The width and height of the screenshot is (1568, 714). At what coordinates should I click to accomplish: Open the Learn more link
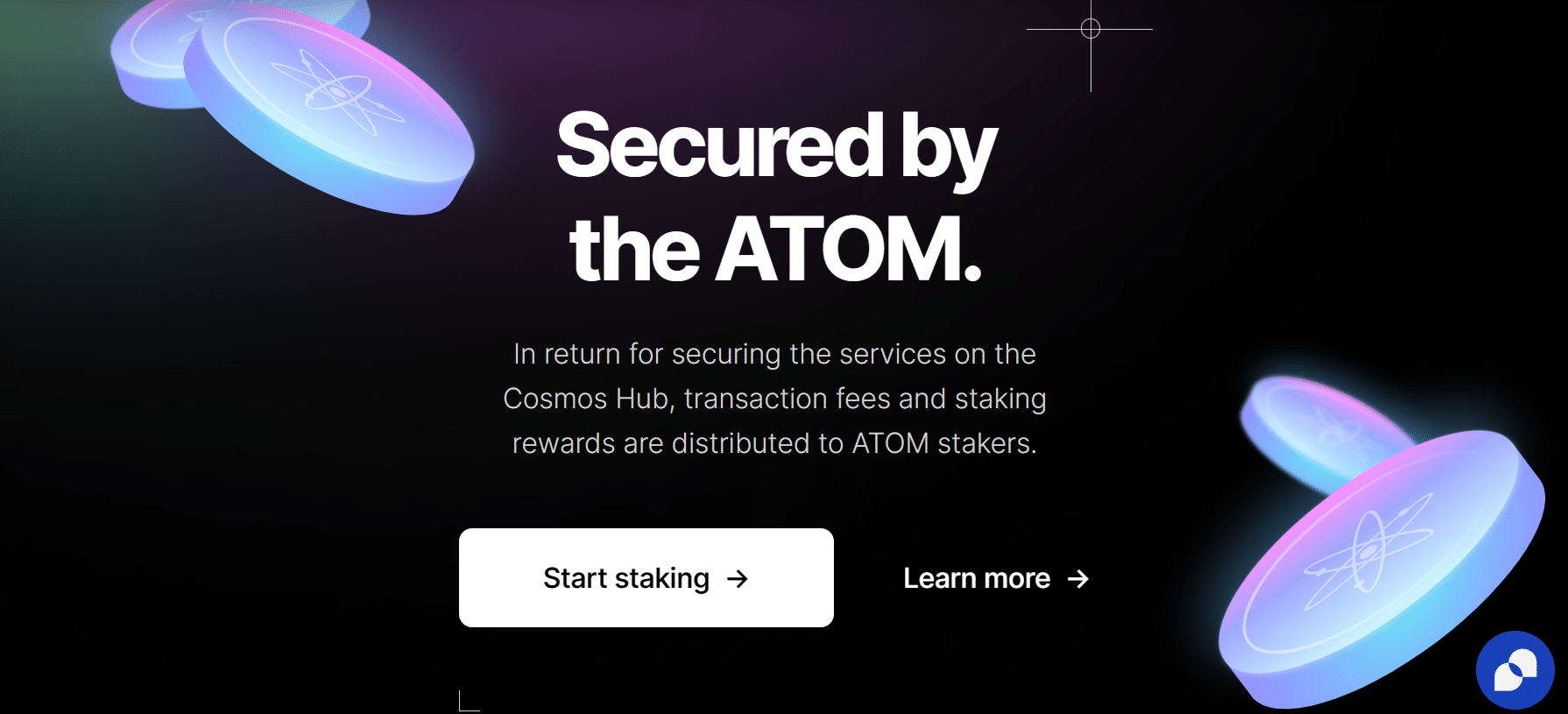click(x=977, y=578)
